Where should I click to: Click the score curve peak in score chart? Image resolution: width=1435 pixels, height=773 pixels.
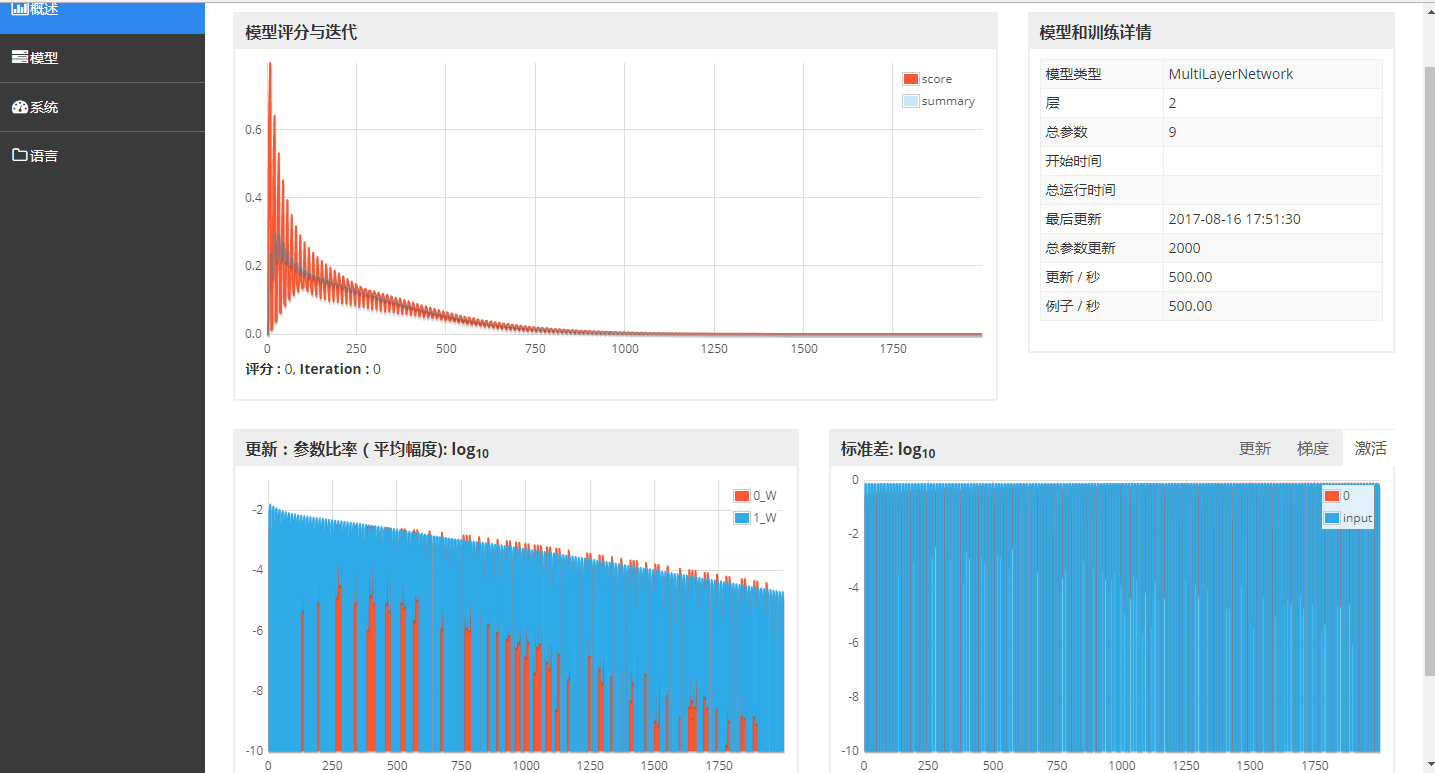(270, 65)
